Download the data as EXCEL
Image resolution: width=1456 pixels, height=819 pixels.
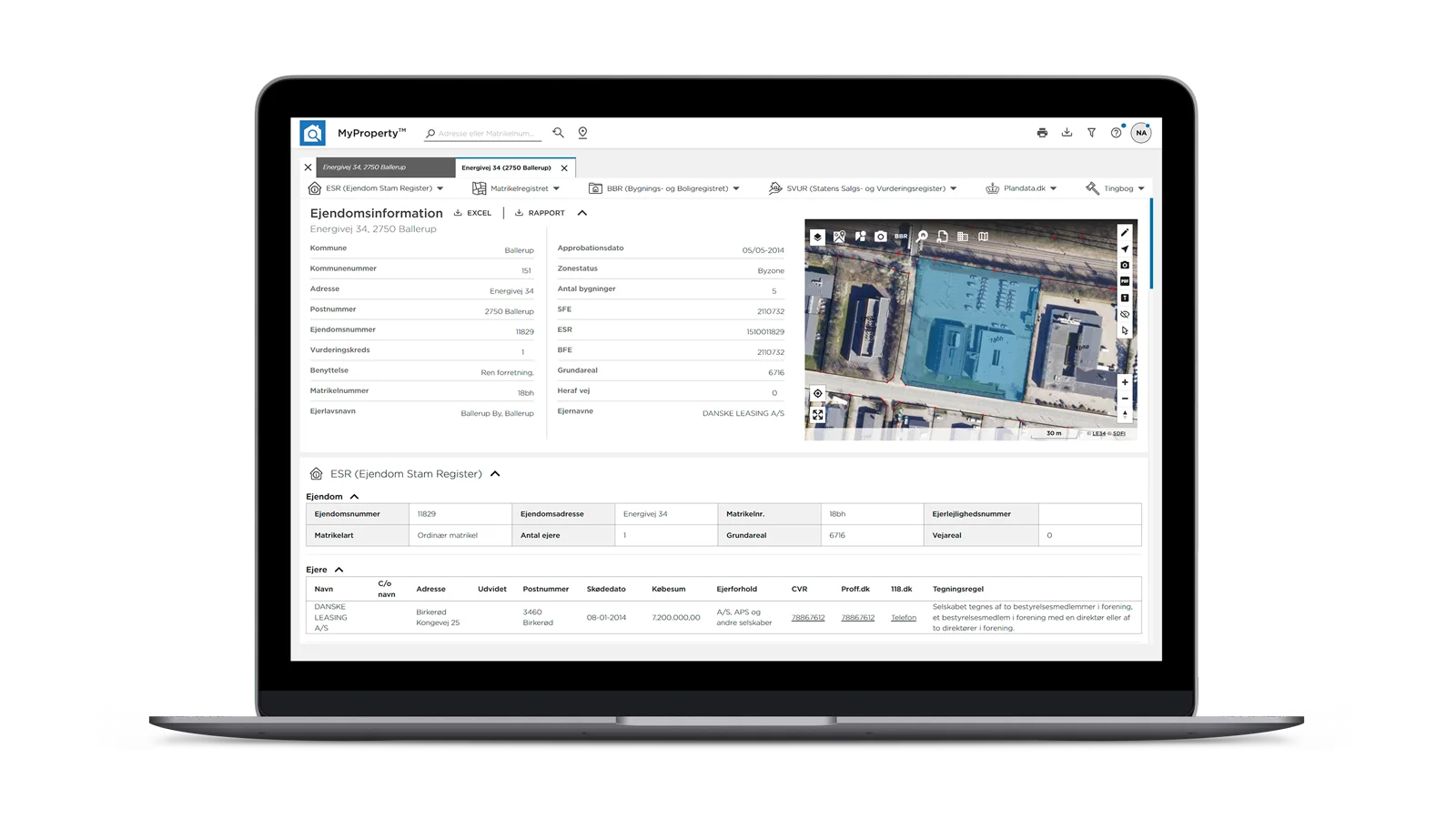472,212
